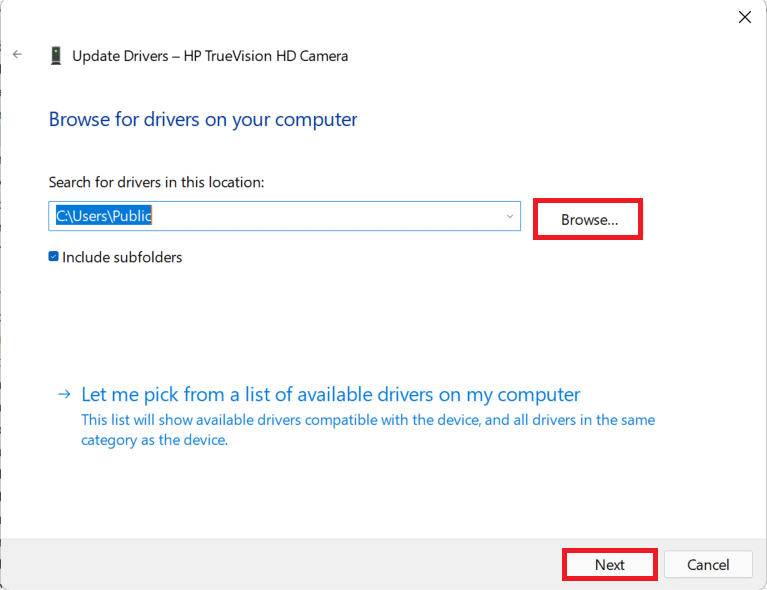Click the 'Browse for drivers on your computer' heading
This screenshot has height=590, width=767.
(203, 120)
